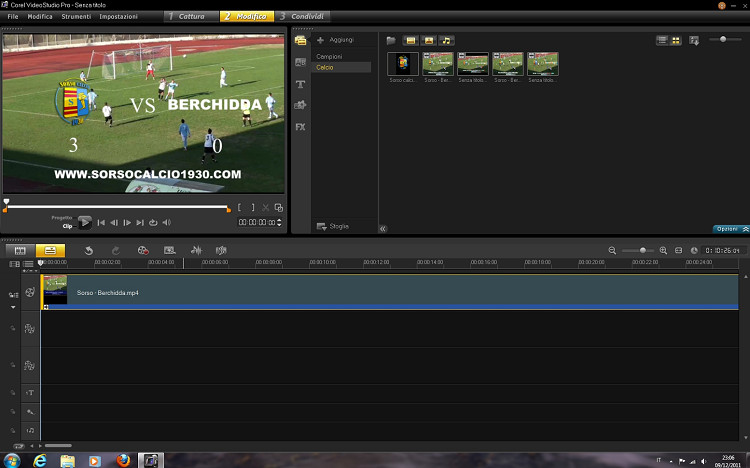Click the Aggiungi add folder button

coord(335,40)
